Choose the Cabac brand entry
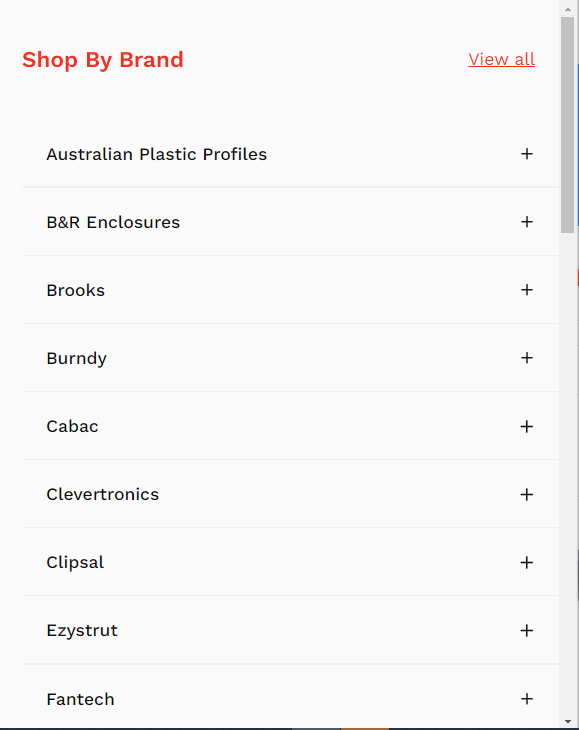 72,426
